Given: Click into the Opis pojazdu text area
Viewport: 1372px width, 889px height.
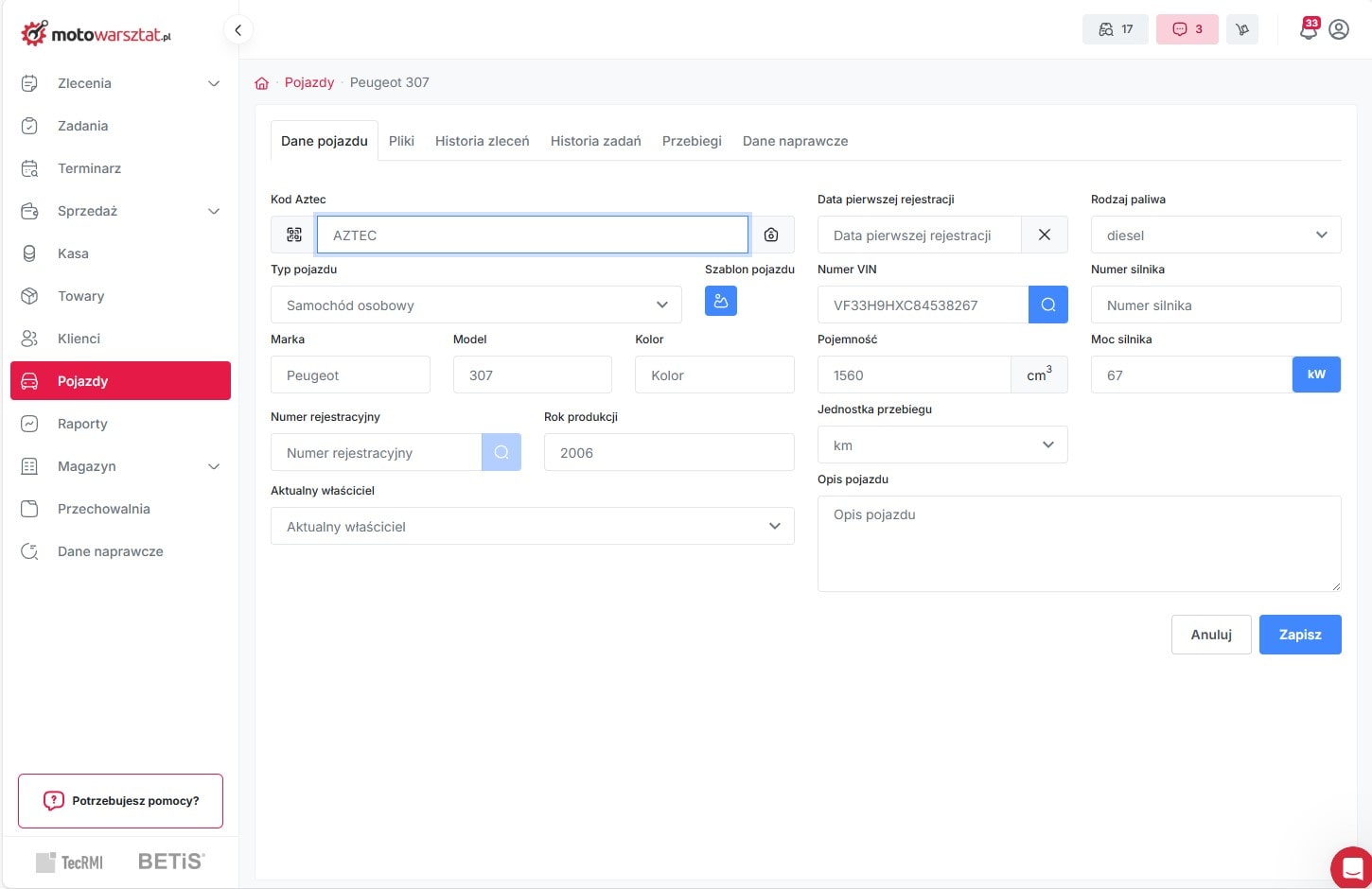Looking at the screenshot, I should coord(1079,544).
